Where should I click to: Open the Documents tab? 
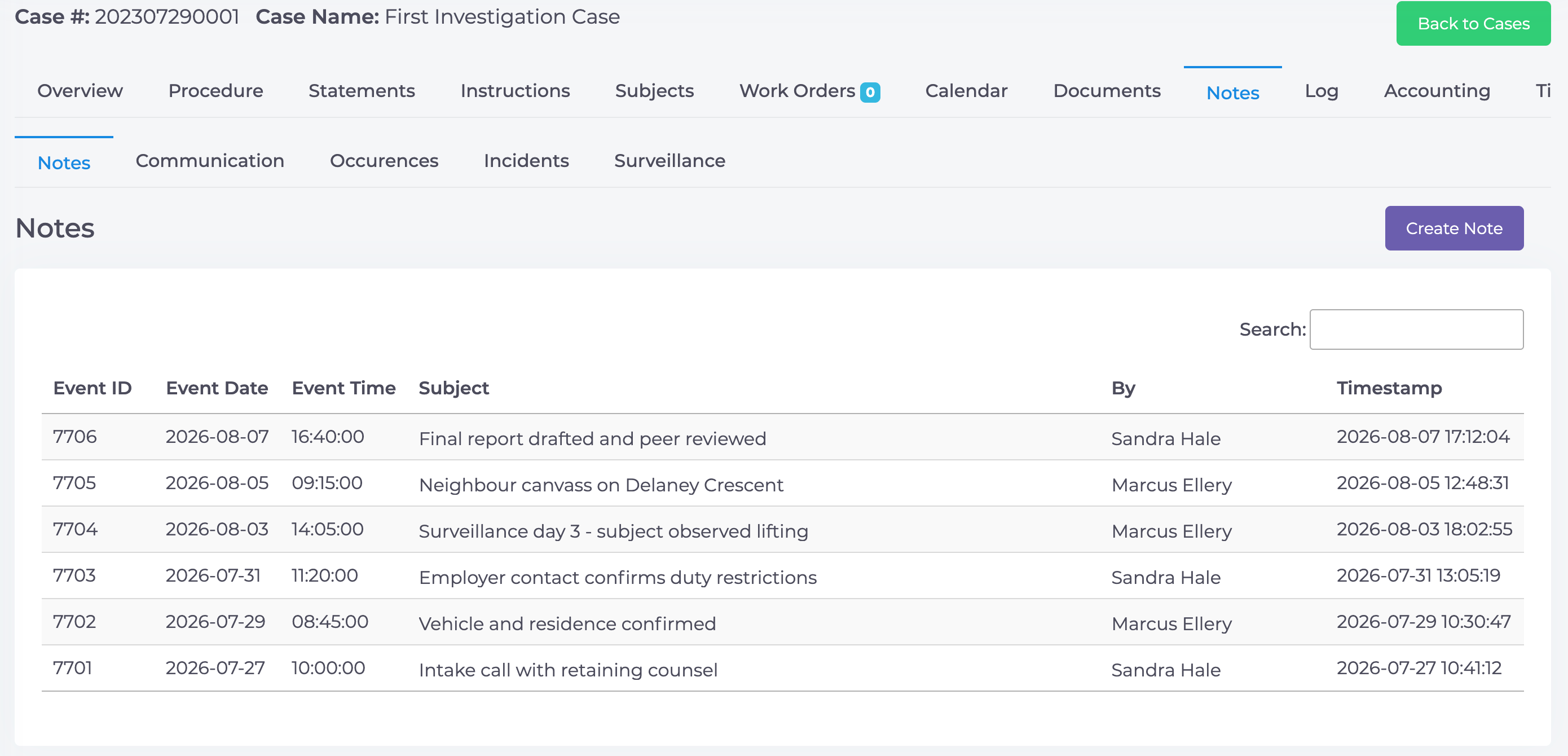coord(1107,91)
